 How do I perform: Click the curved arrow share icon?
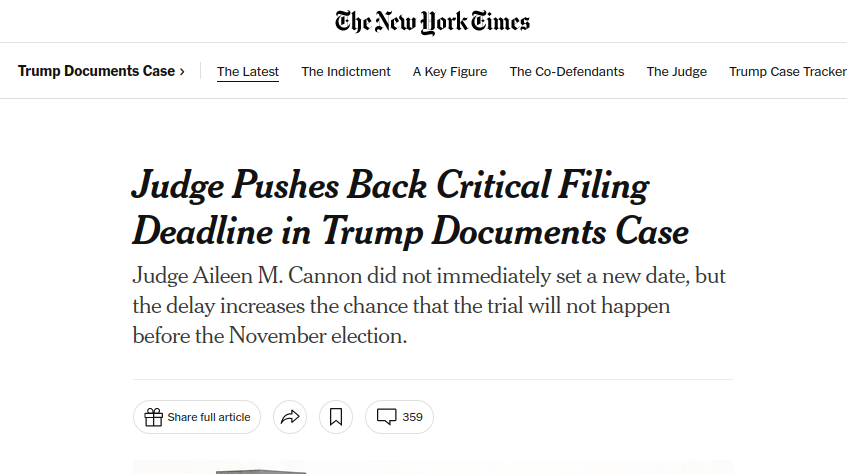click(x=290, y=417)
